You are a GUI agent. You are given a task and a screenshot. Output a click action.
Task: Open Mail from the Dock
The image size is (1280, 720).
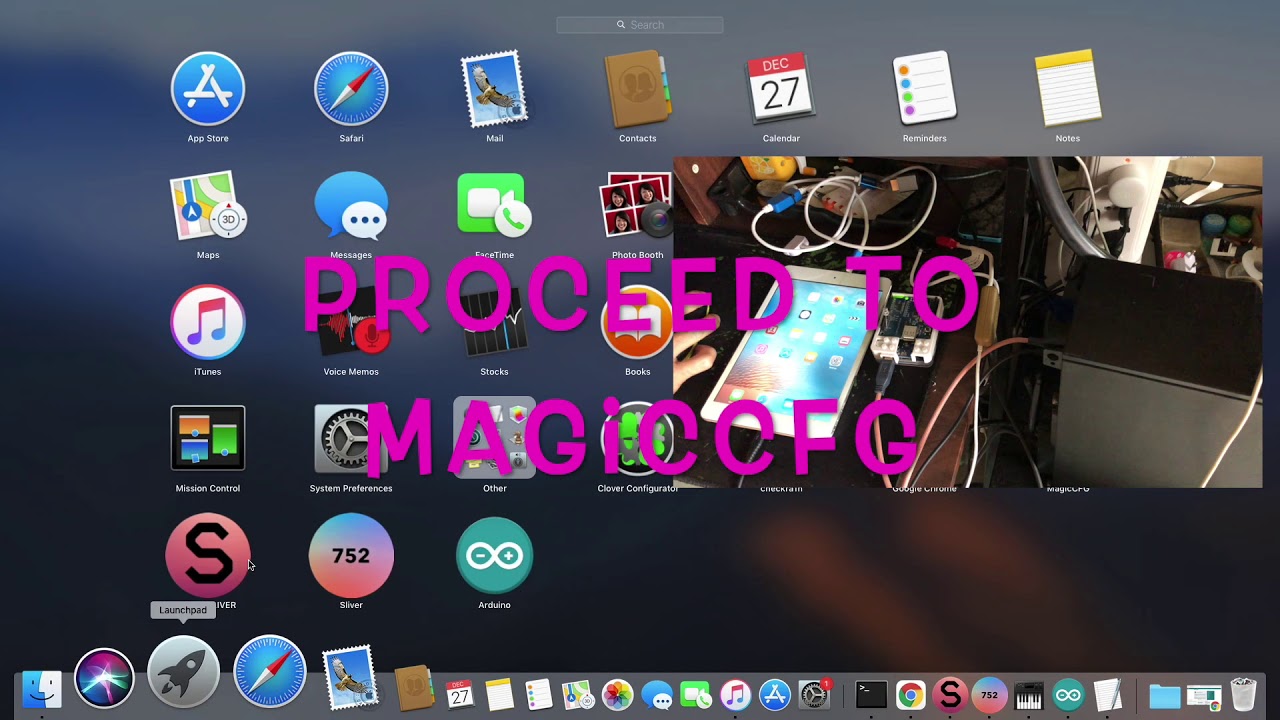tap(350, 678)
